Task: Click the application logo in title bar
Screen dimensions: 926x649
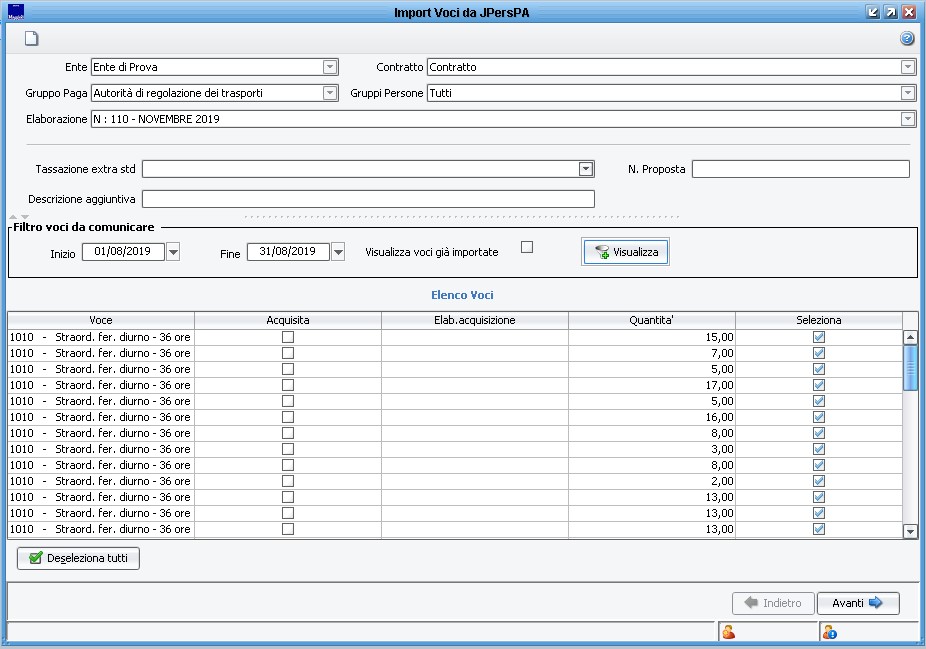Action: pos(15,12)
